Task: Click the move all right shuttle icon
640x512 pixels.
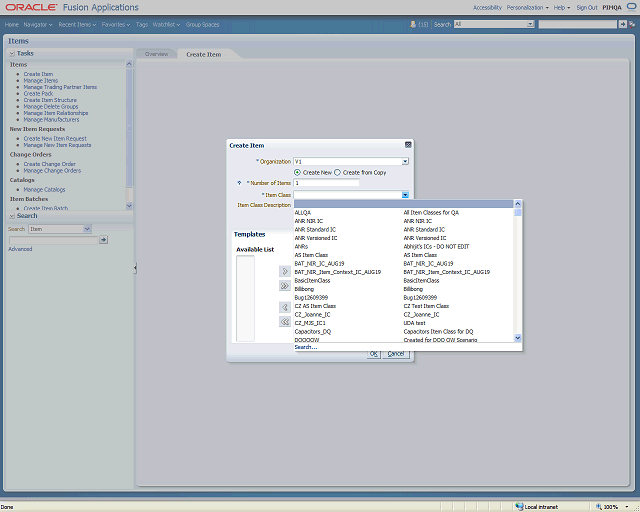Action: click(x=284, y=285)
